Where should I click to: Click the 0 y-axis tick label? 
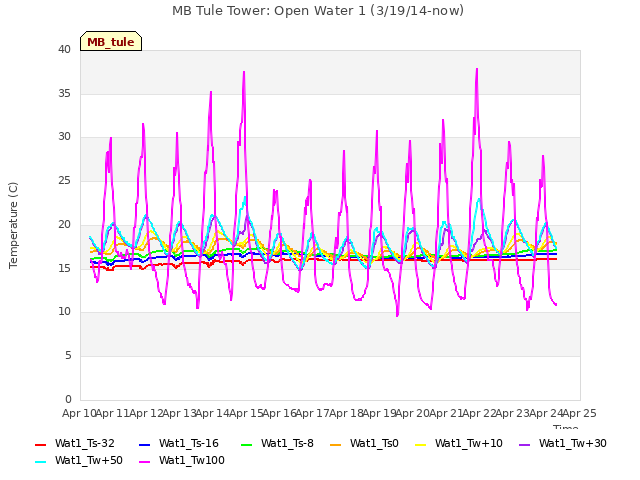pos(68,399)
